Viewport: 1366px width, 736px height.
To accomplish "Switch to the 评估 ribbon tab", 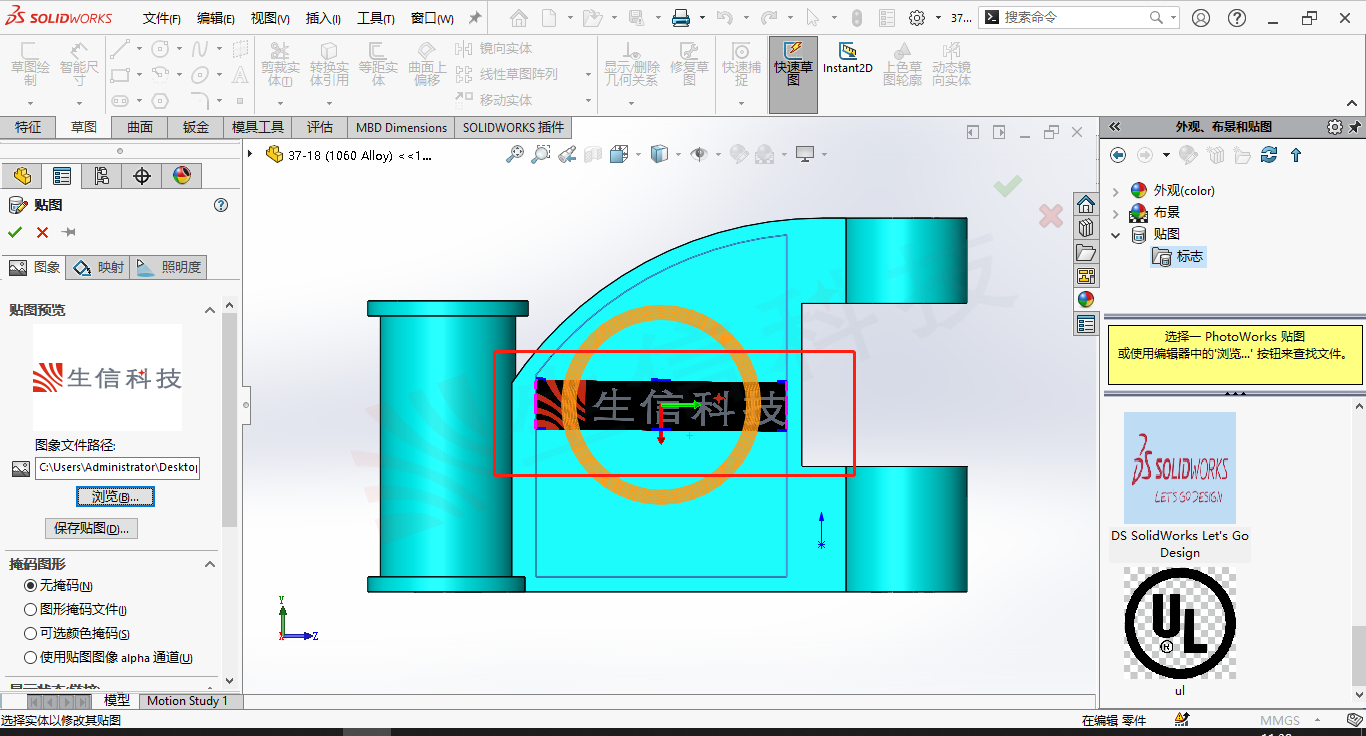I will [320, 127].
